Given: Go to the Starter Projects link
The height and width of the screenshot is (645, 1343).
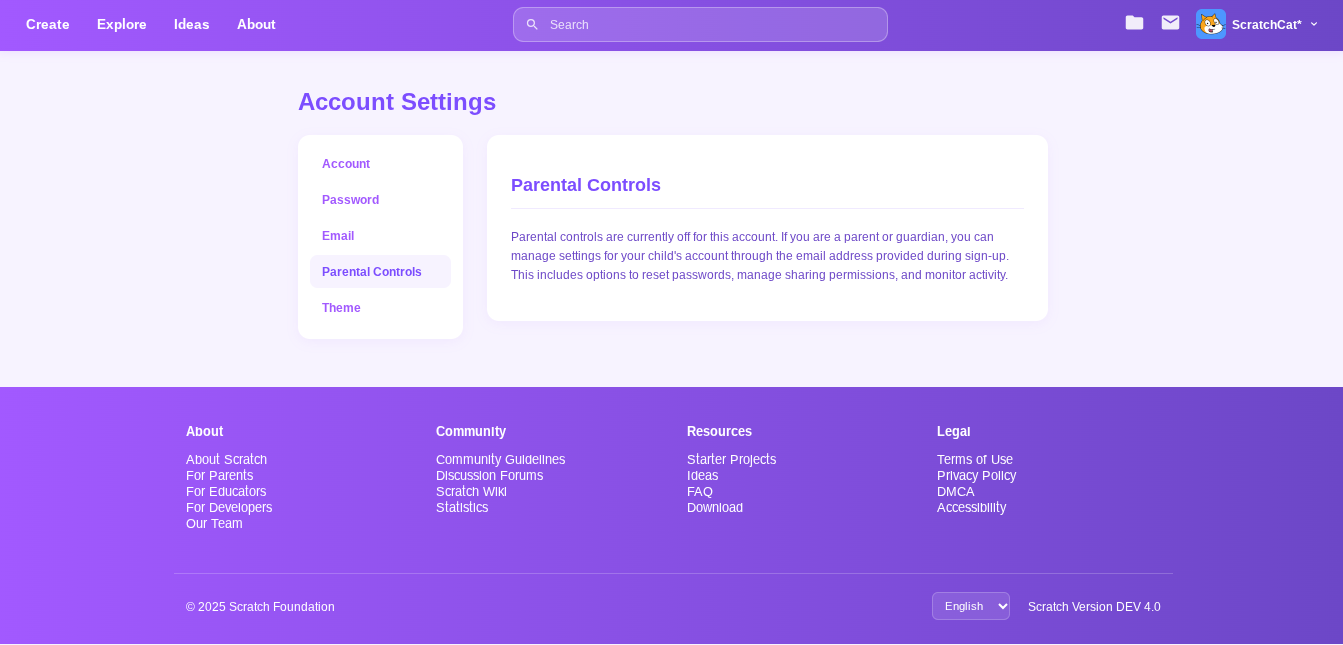Looking at the screenshot, I should pyautogui.click(x=731, y=460).
